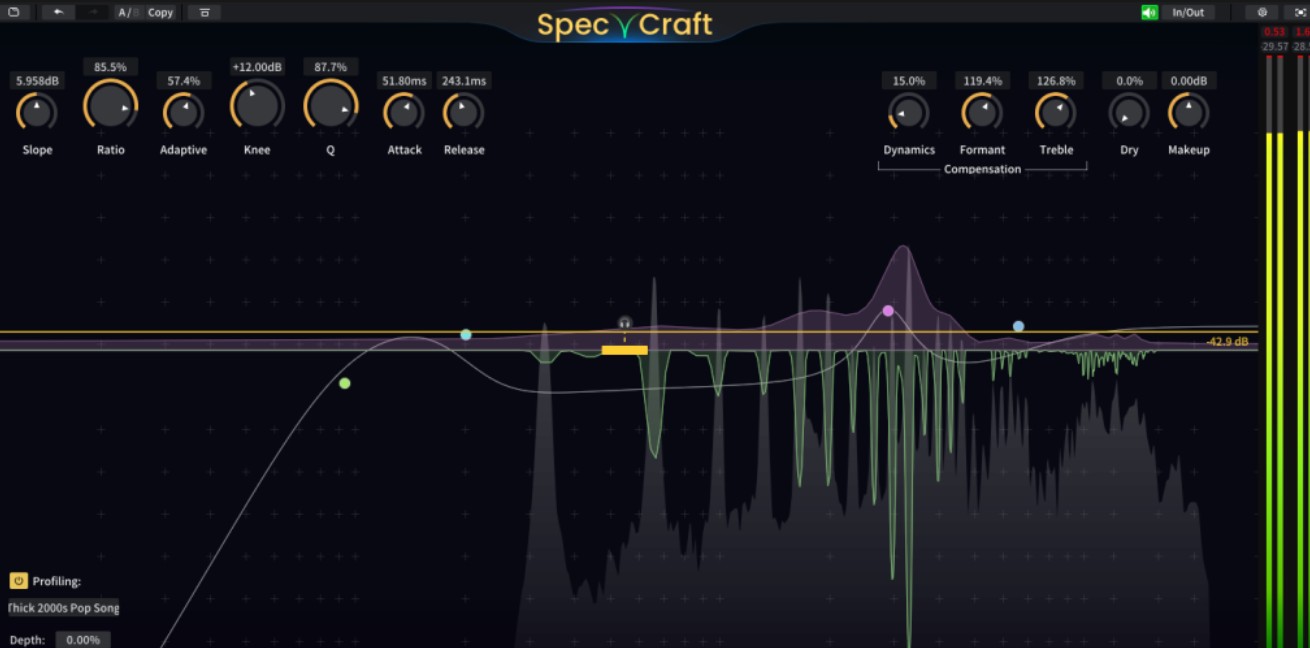
Task: Click the Knee knob
Action: pyautogui.click(x=257, y=104)
